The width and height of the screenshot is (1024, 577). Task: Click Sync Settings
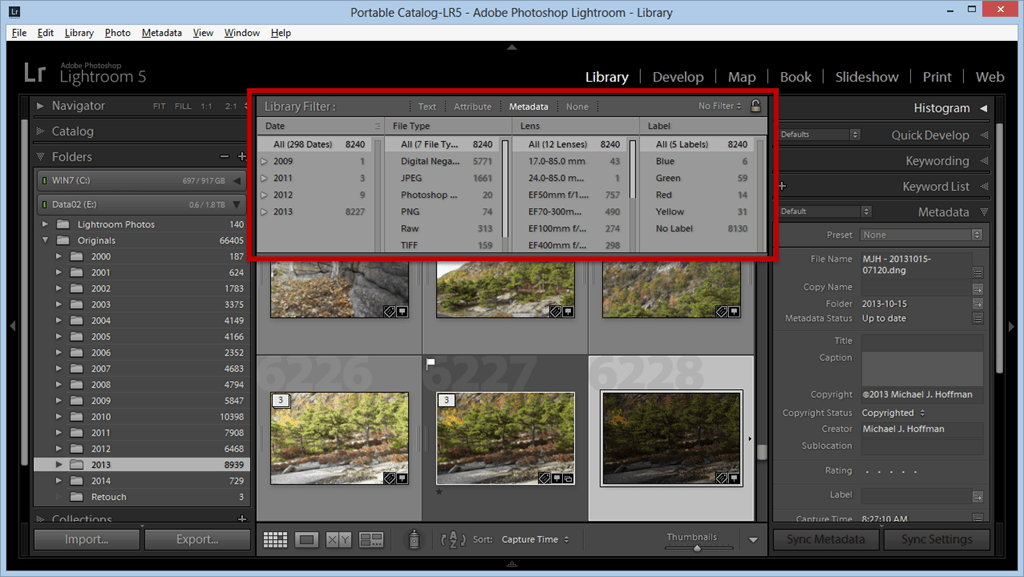click(936, 539)
